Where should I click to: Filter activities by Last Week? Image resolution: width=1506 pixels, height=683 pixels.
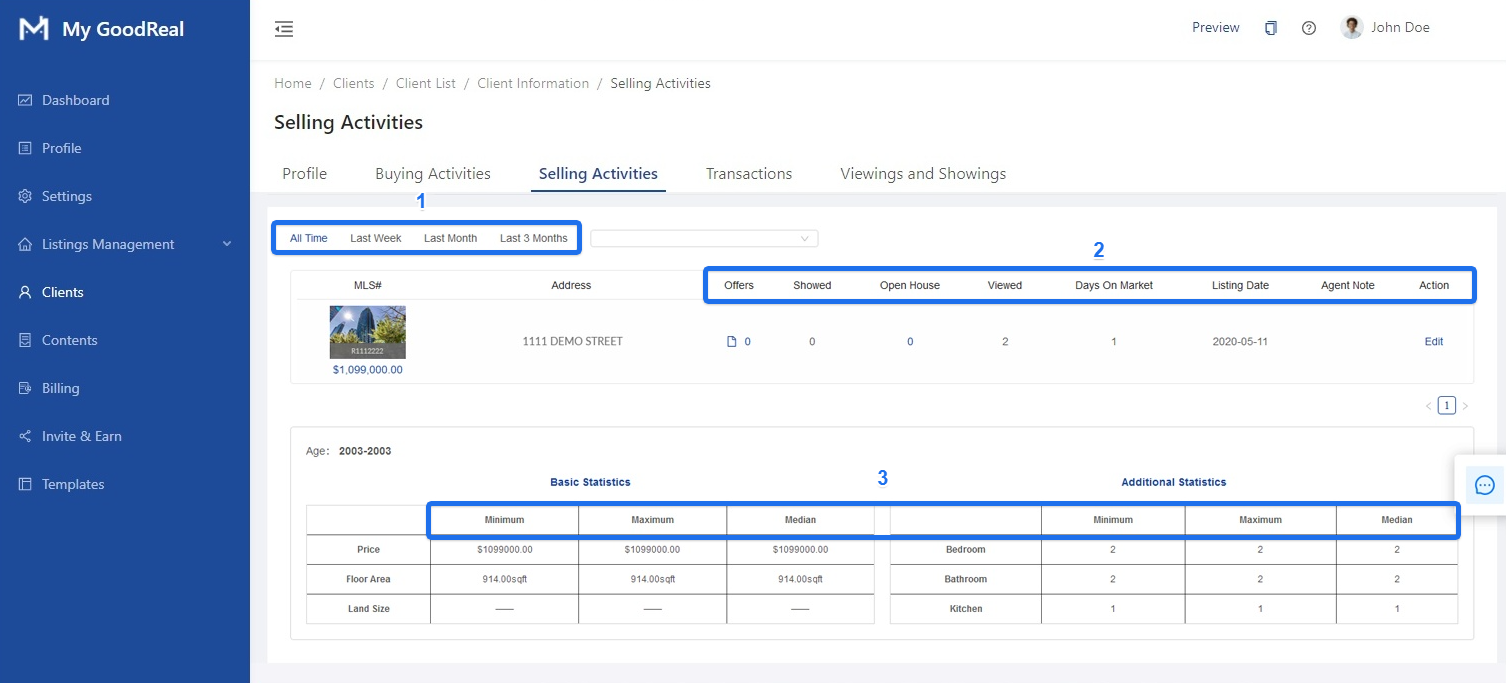tap(375, 238)
